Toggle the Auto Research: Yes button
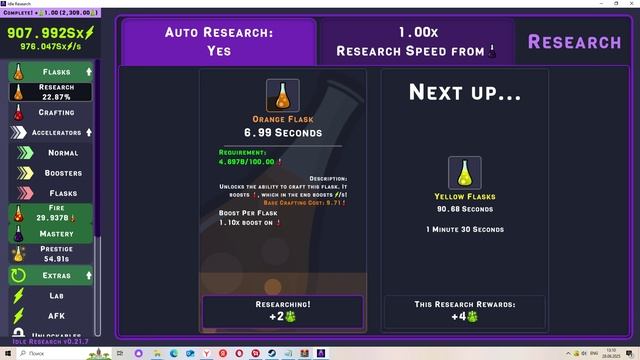 click(219, 42)
